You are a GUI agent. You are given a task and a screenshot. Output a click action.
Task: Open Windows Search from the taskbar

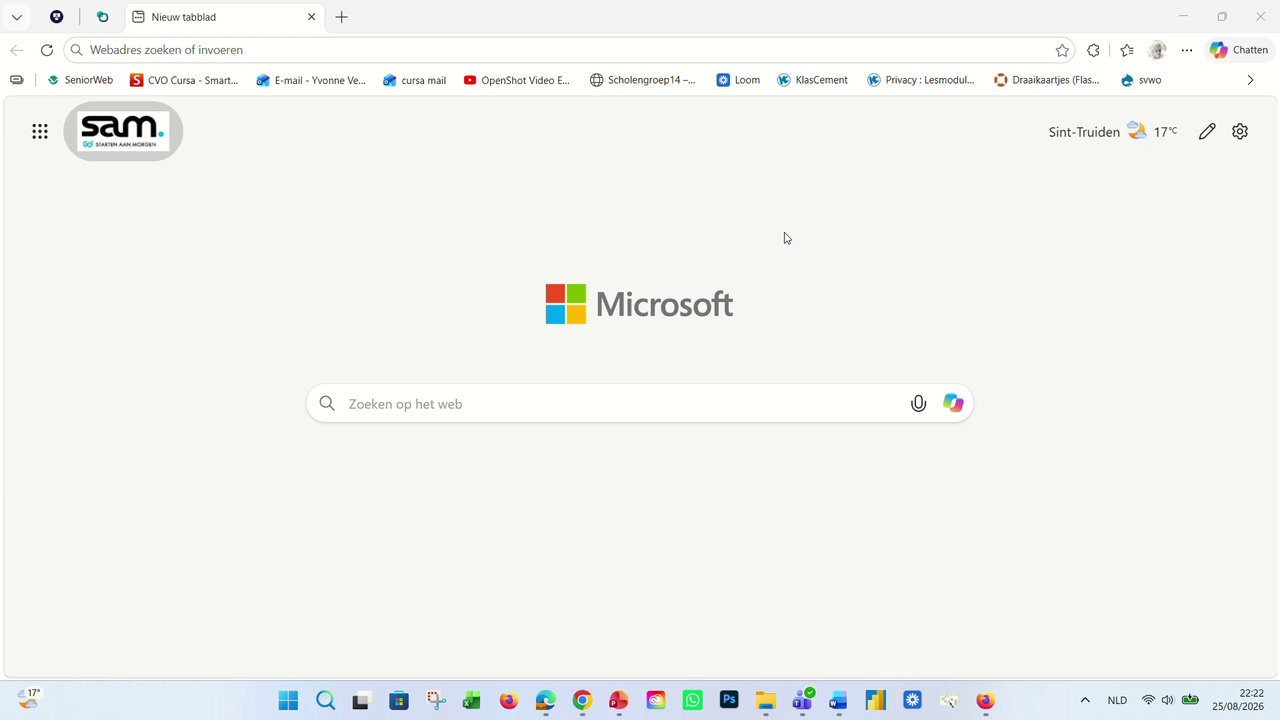click(325, 700)
